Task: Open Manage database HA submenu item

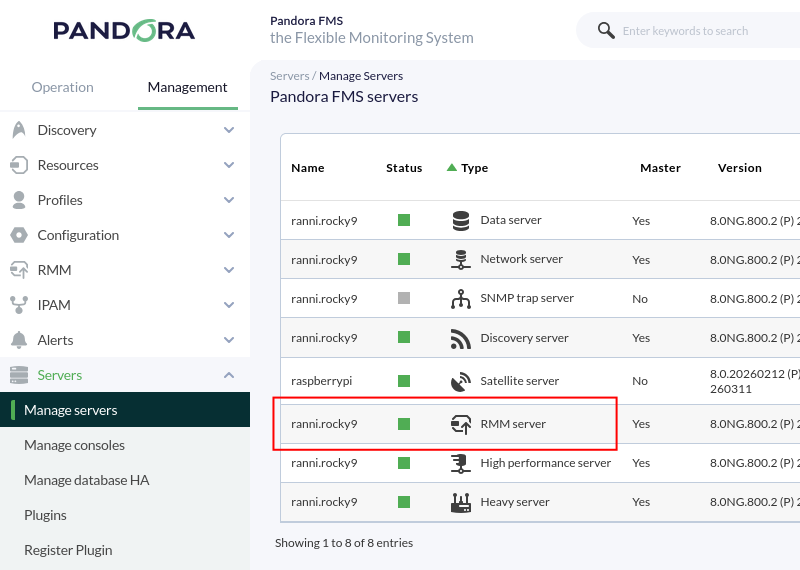Action: (125, 480)
